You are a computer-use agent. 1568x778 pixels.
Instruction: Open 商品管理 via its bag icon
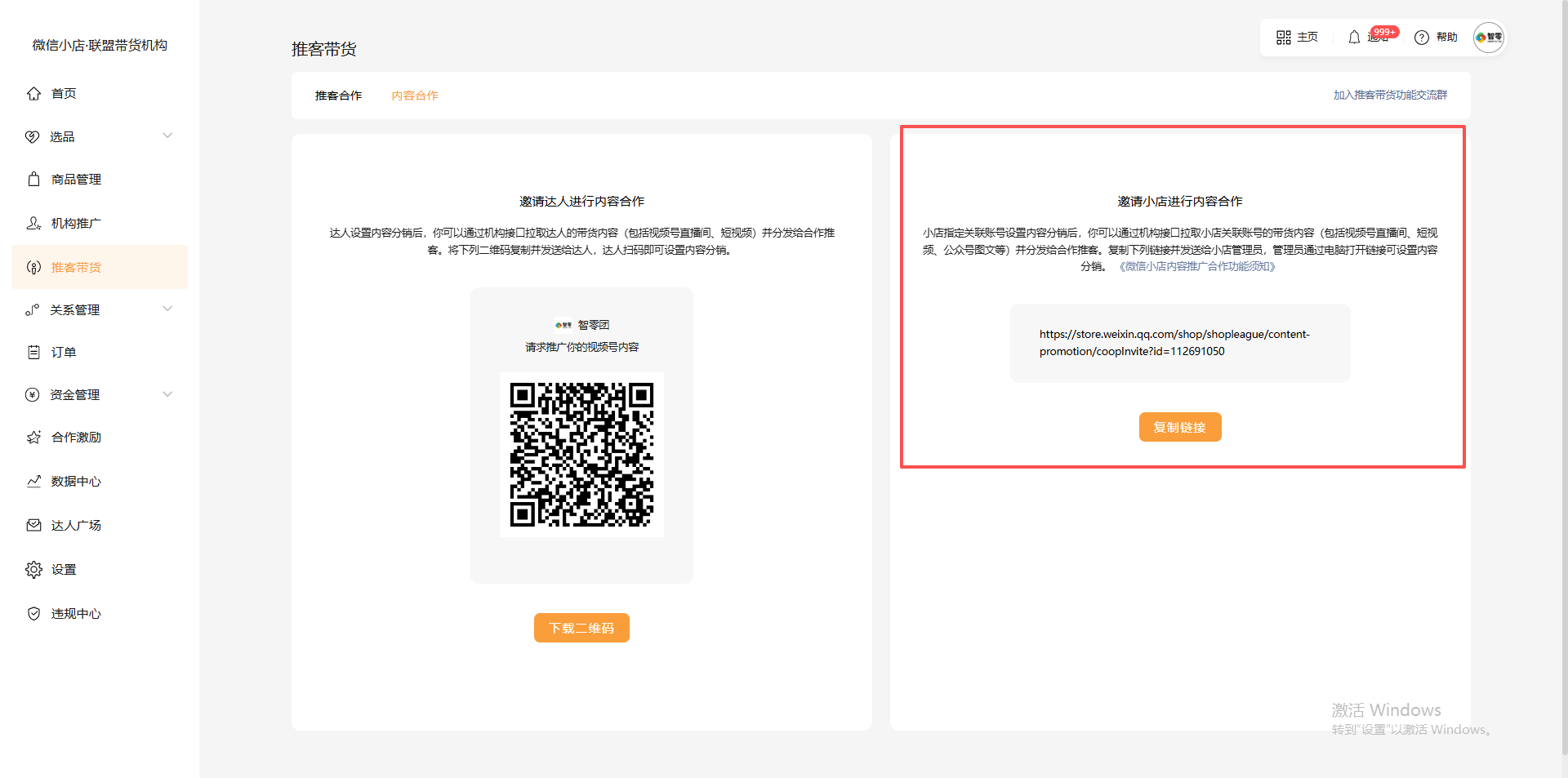pyautogui.click(x=33, y=179)
